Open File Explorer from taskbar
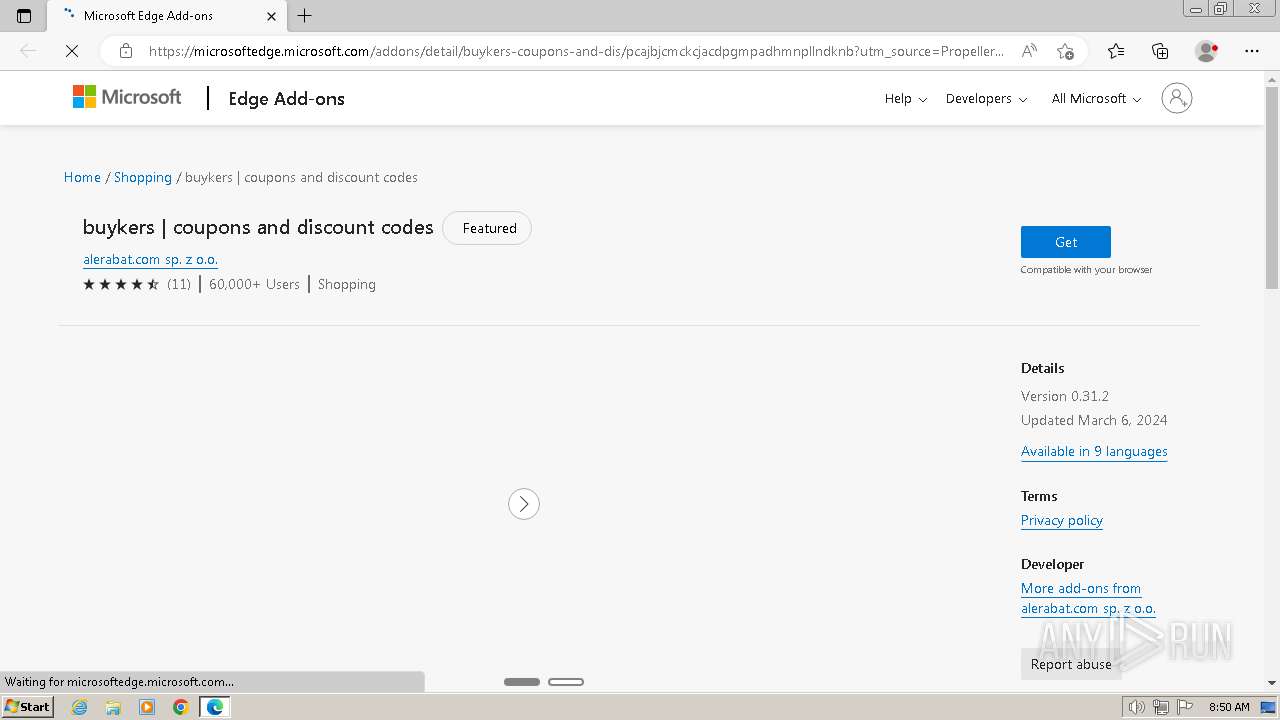1280x720 pixels. 113,707
